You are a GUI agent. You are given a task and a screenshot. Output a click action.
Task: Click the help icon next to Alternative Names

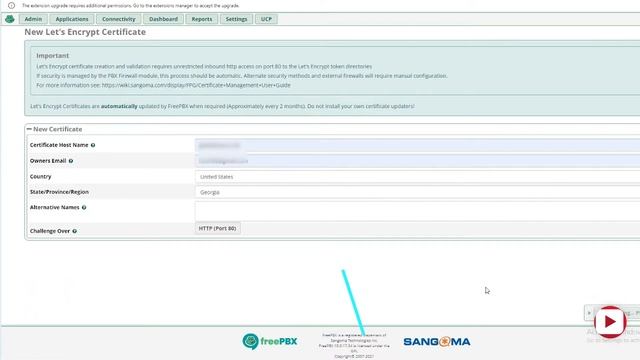pyautogui.click(x=84, y=208)
